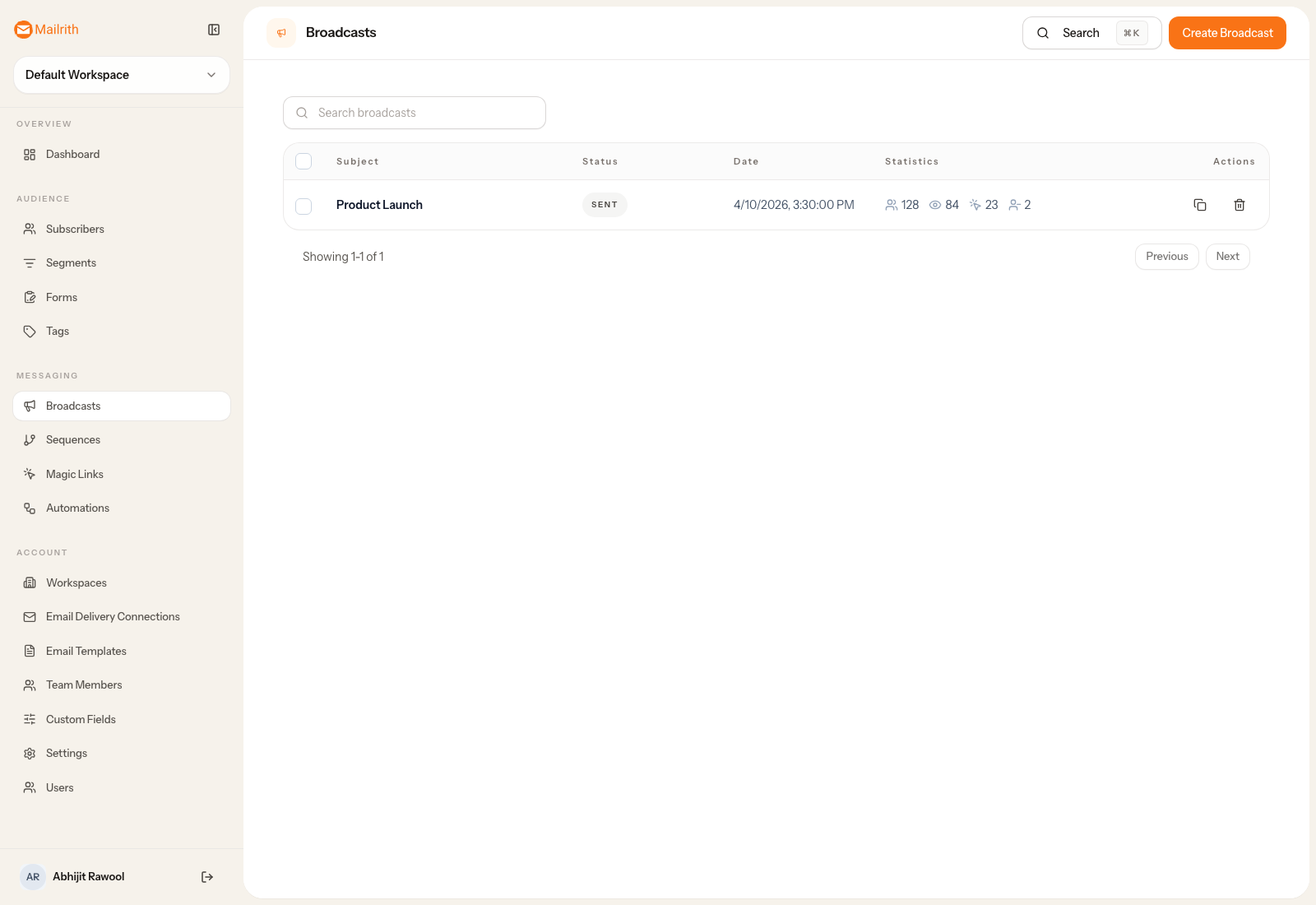
Task: Click the Next pagination button
Action: 1227,256
